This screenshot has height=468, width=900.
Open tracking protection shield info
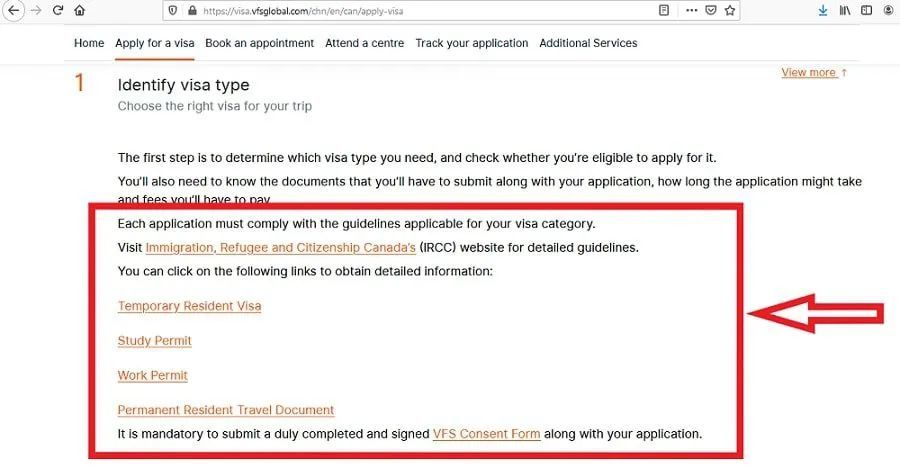(x=172, y=11)
